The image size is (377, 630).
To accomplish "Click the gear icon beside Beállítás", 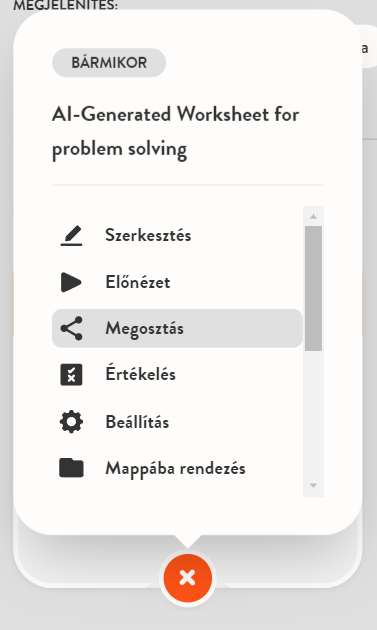I will tap(72, 422).
